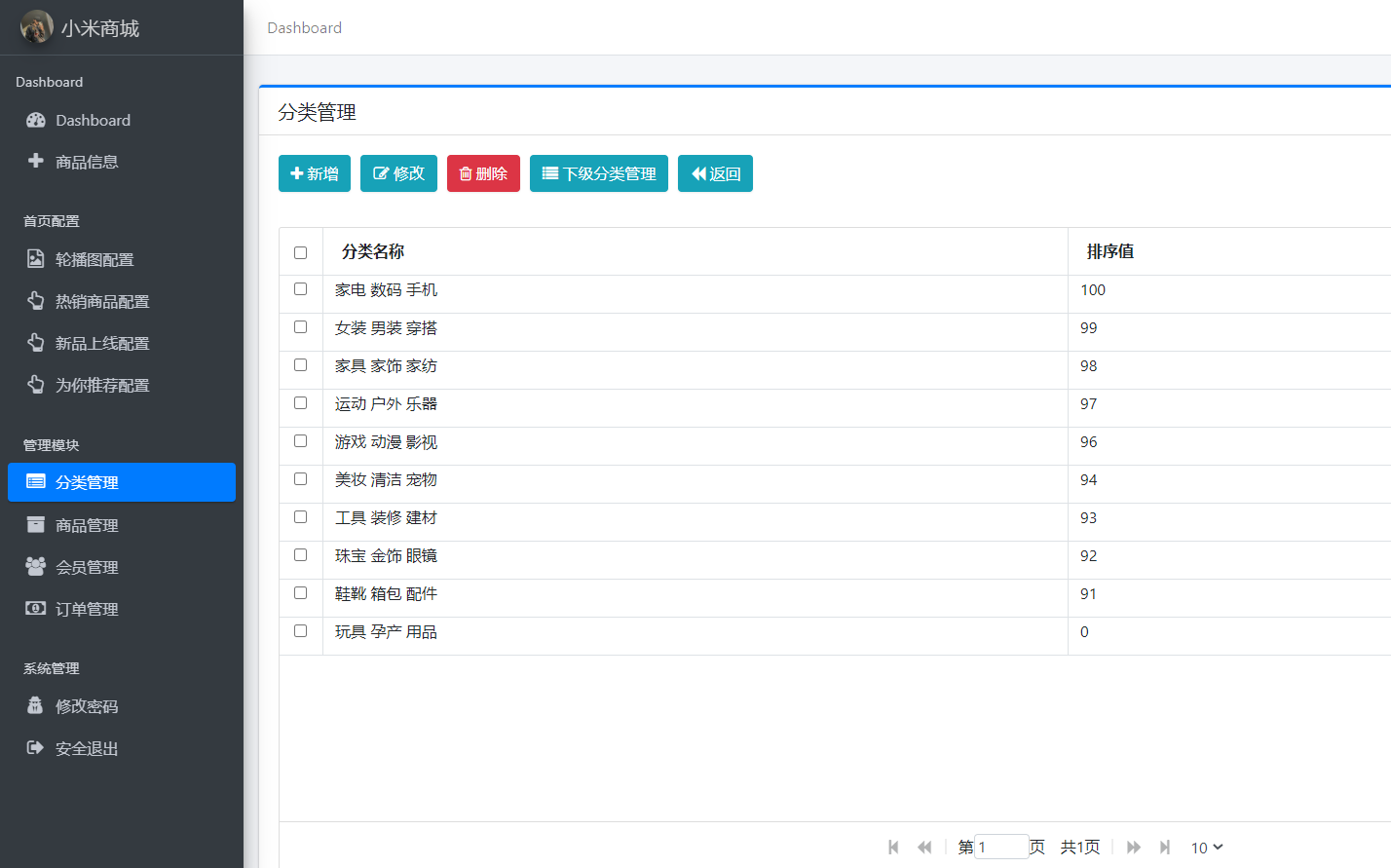The width and height of the screenshot is (1391, 868).
Task: Open 新品上线配置 menu item
Action: click(122, 343)
